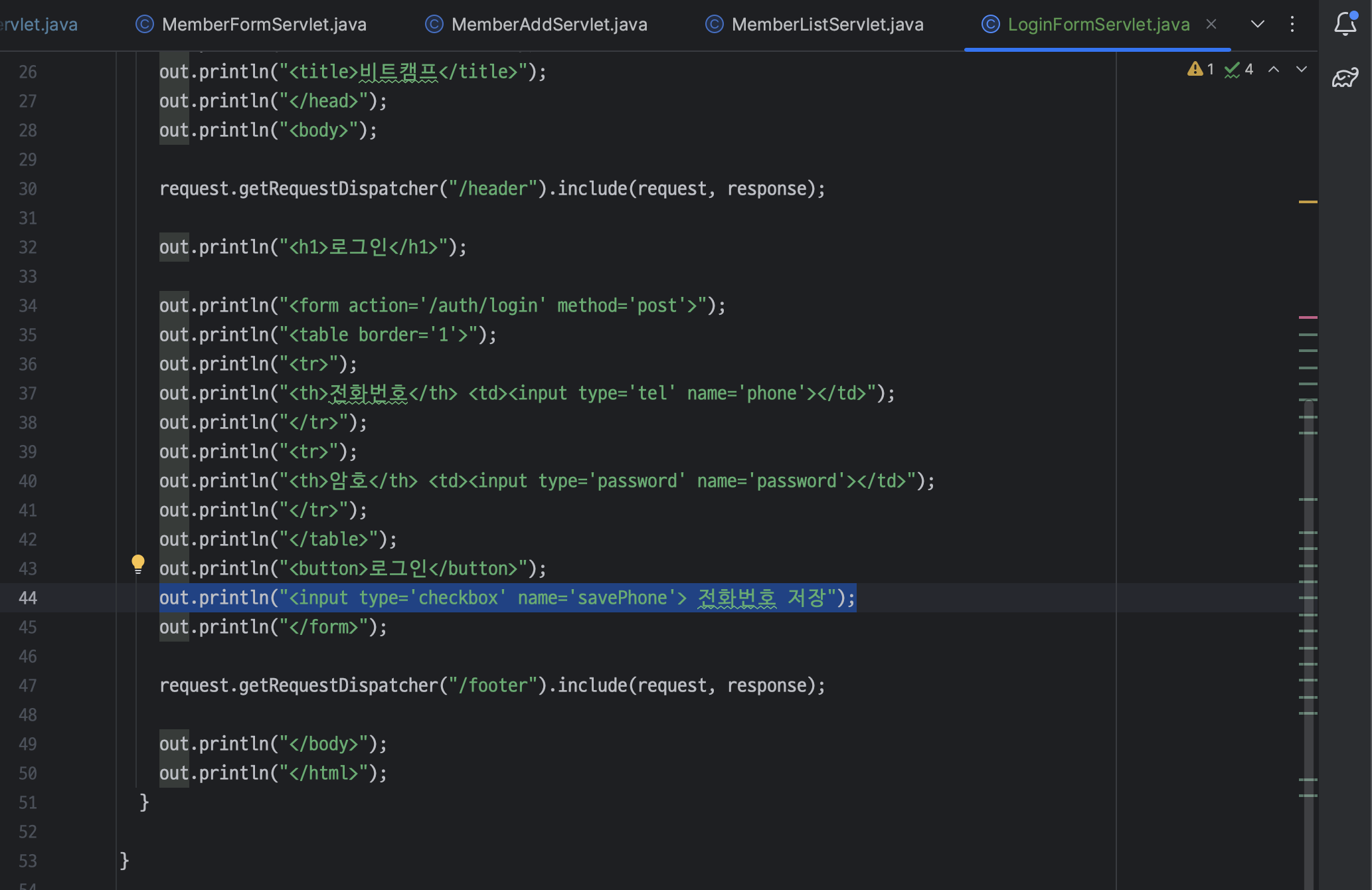Open the Gradle elephant tool window
1372x890 pixels.
[1345, 77]
